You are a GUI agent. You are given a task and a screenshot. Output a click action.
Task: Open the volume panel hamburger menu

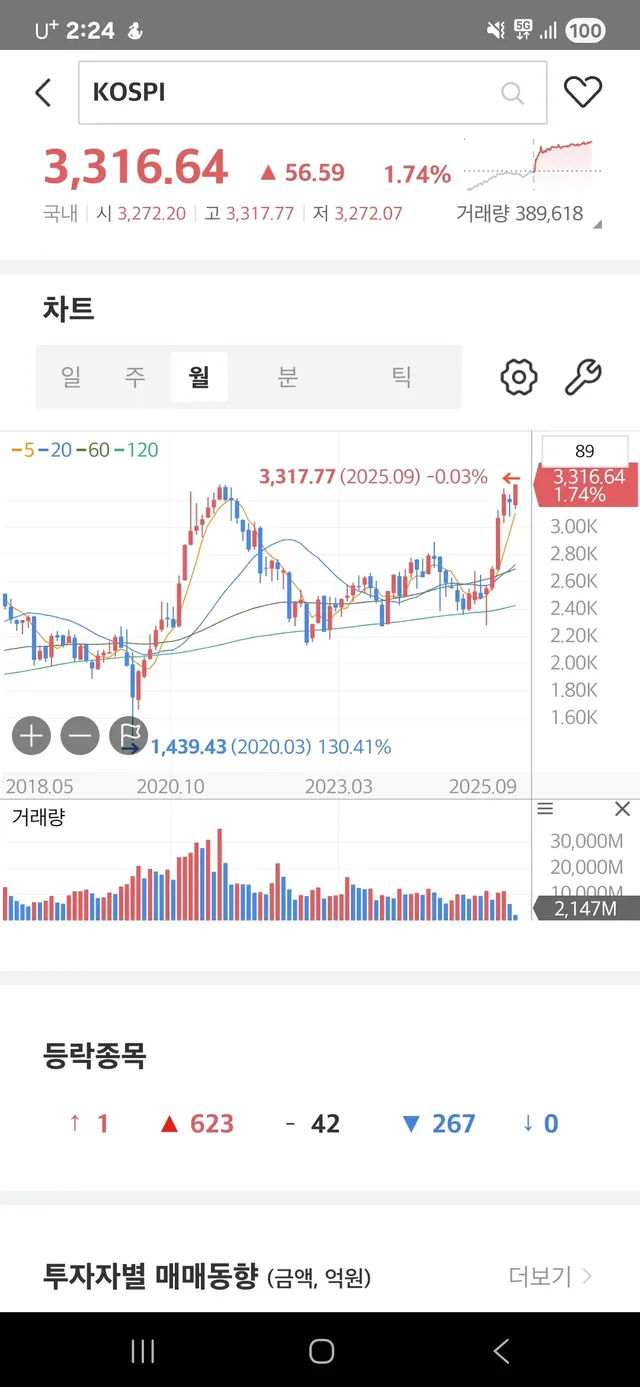(545, 809)
